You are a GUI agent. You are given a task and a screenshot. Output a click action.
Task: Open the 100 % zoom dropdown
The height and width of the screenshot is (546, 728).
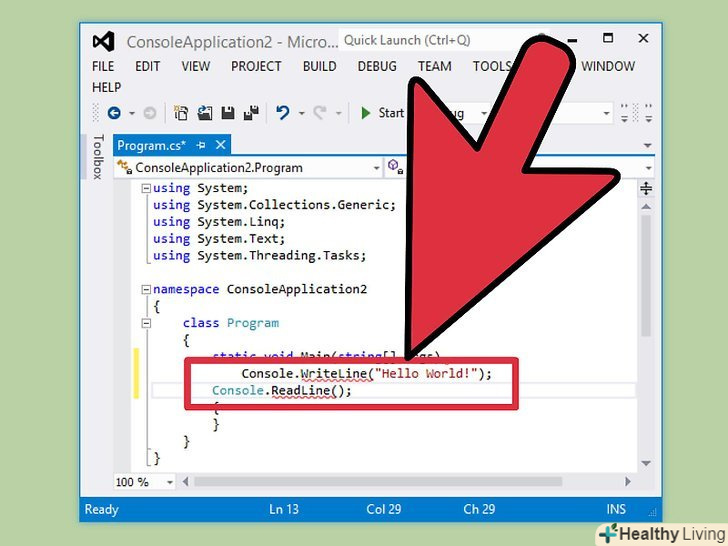click(170, 482)
